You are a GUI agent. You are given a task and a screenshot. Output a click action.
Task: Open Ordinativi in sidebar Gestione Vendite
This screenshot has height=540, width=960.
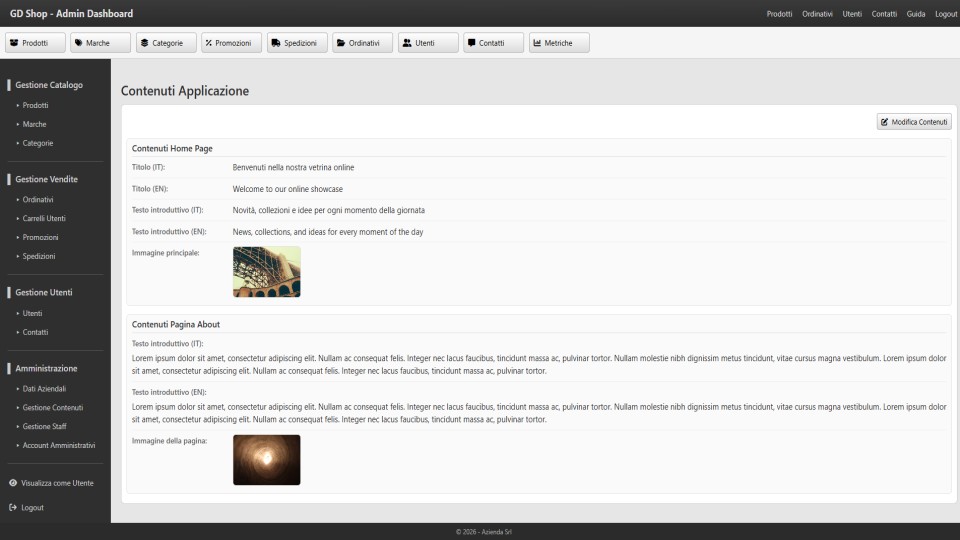click(38, 200)
